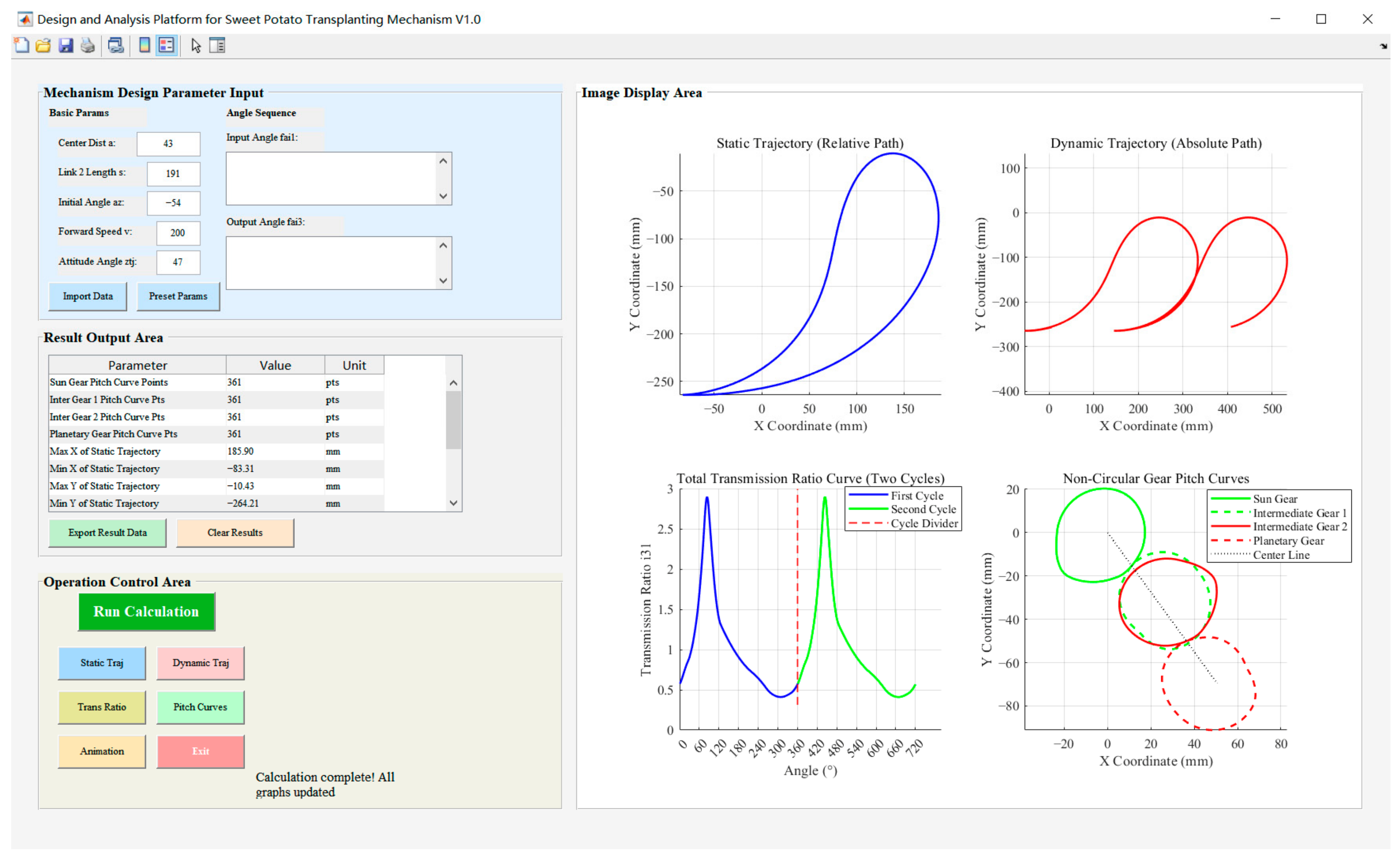Start the Run Calculation button
The height and width of the screenshot is (860, 1400).
[x=146, y=612]
